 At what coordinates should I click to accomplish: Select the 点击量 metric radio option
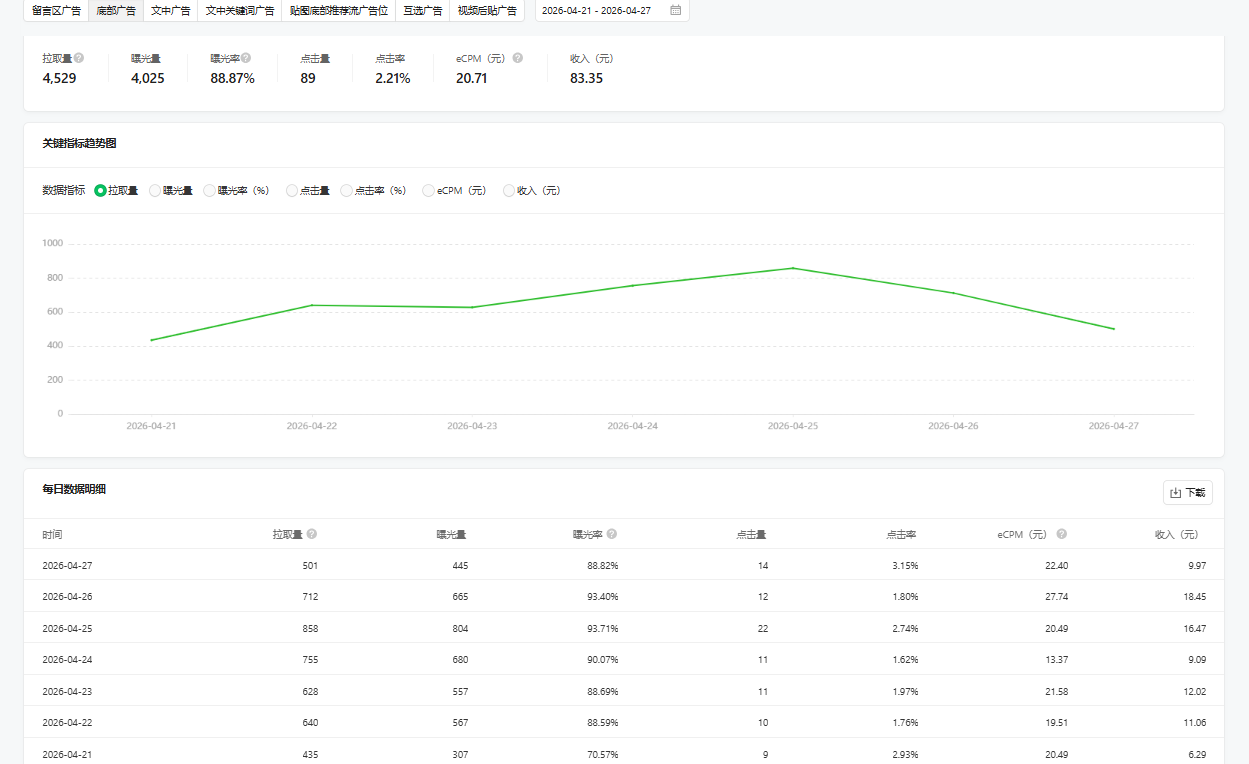pos(292,190)
